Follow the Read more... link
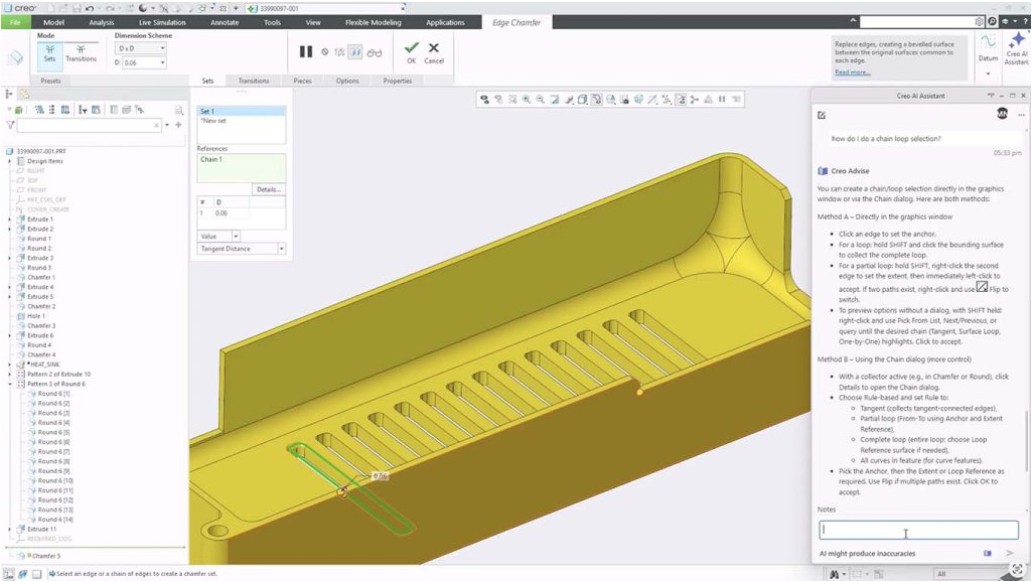 point(852,72)
